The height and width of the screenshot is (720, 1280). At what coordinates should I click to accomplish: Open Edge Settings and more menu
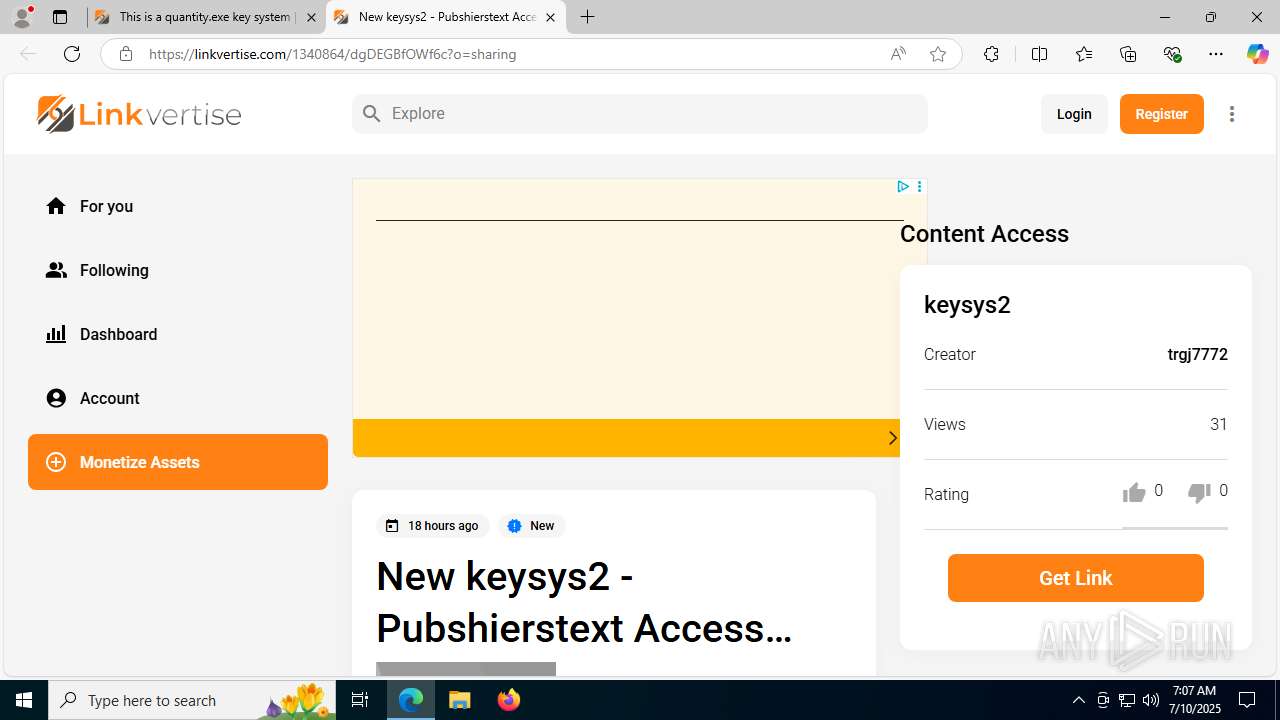point(1216,54)
